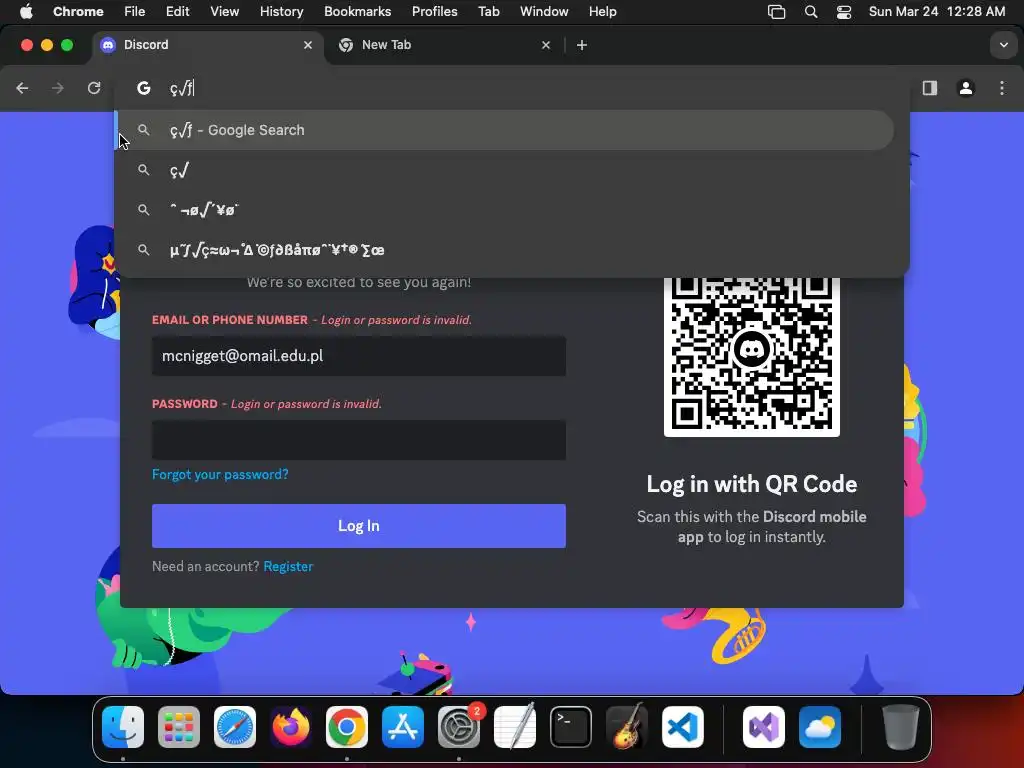This screenshot has height=768, width=1024.
Task: Open the Profiles menu
Action: pos(434,12)
